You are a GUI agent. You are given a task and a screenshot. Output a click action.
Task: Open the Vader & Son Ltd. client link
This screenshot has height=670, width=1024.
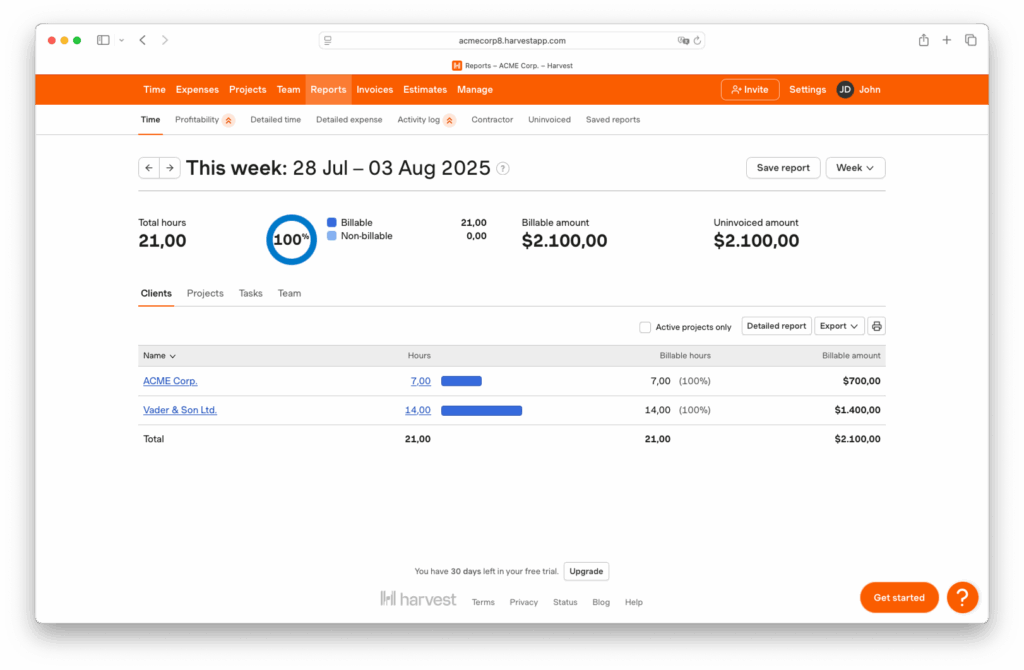tap(180, 410)
